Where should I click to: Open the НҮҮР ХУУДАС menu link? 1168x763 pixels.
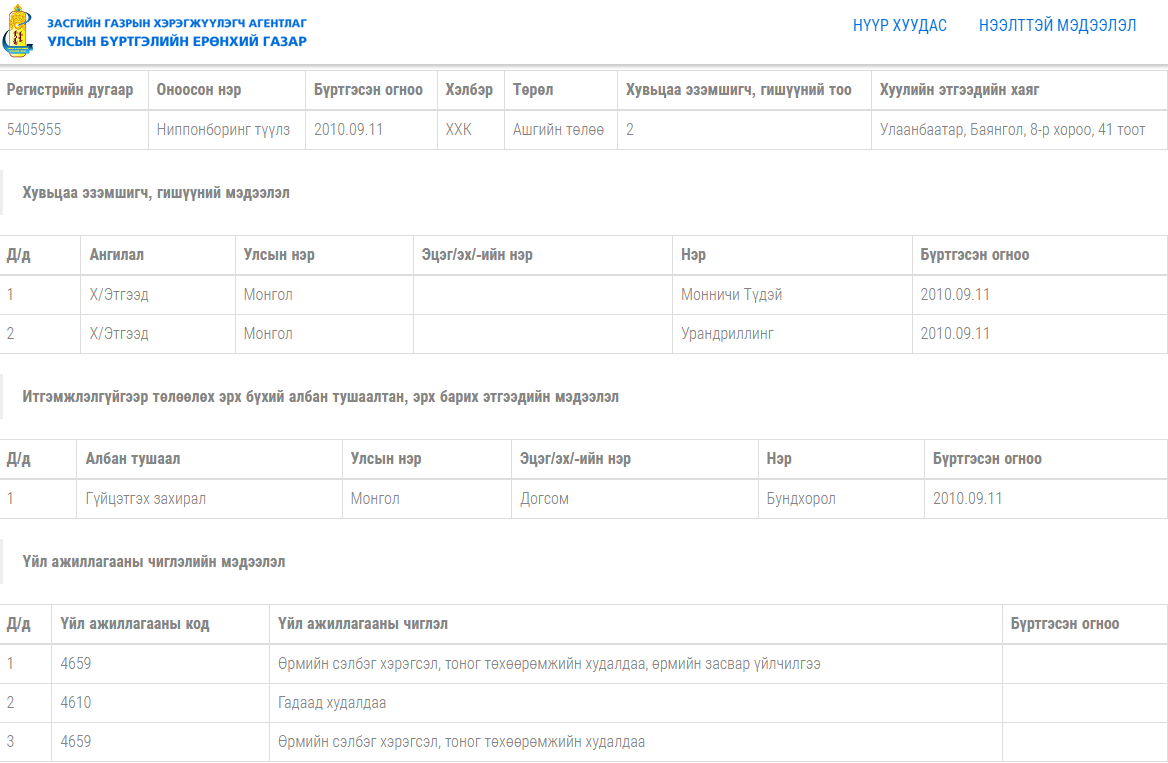click(899, 26)
